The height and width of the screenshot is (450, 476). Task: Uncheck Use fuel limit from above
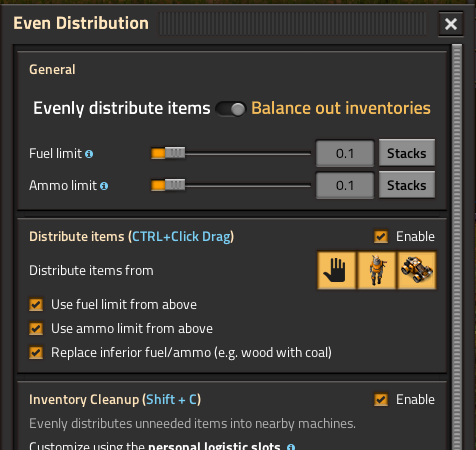[36, 305]
